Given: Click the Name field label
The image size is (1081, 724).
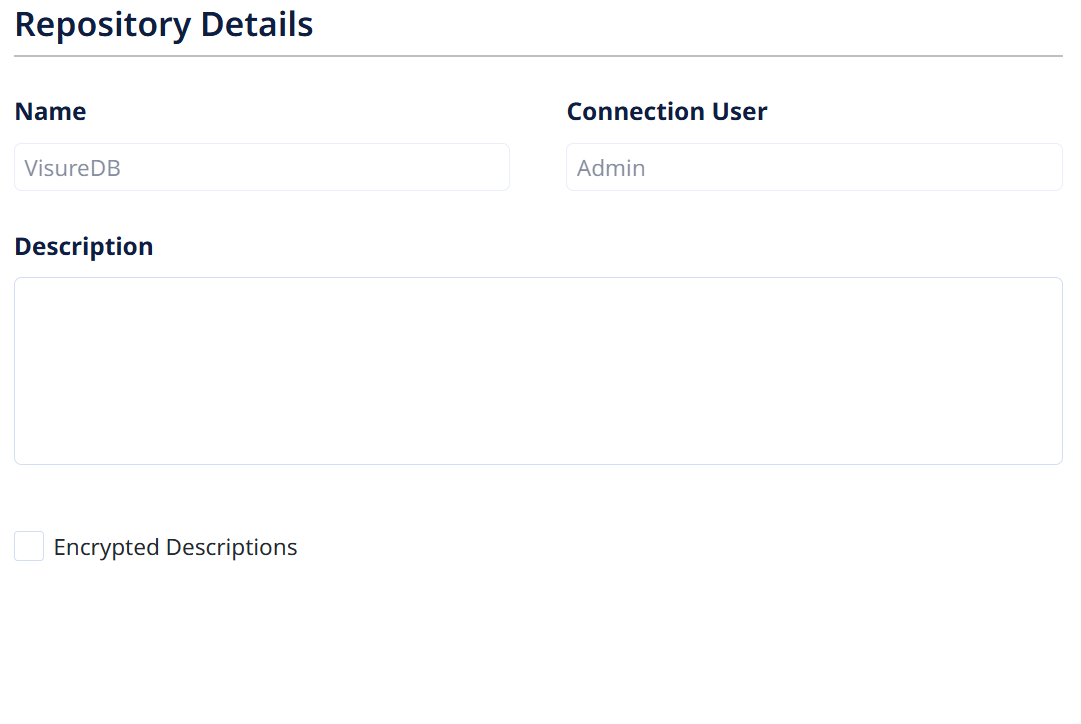Looking at the screenshot, I should point(50,112).
